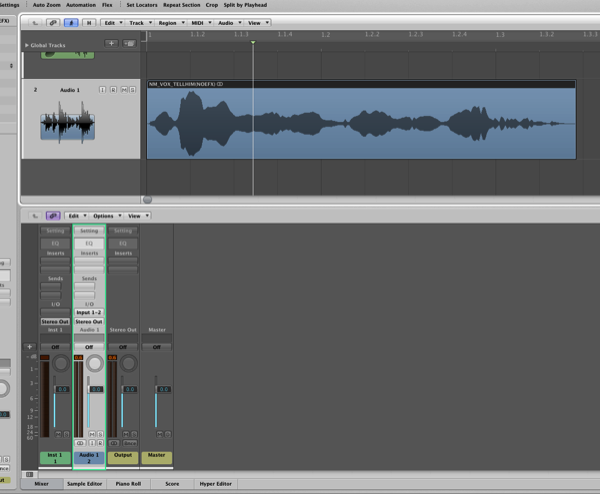Click the Audio 1 channel volume fader
This screenshot has height=494, width=600.
point(89,390)
